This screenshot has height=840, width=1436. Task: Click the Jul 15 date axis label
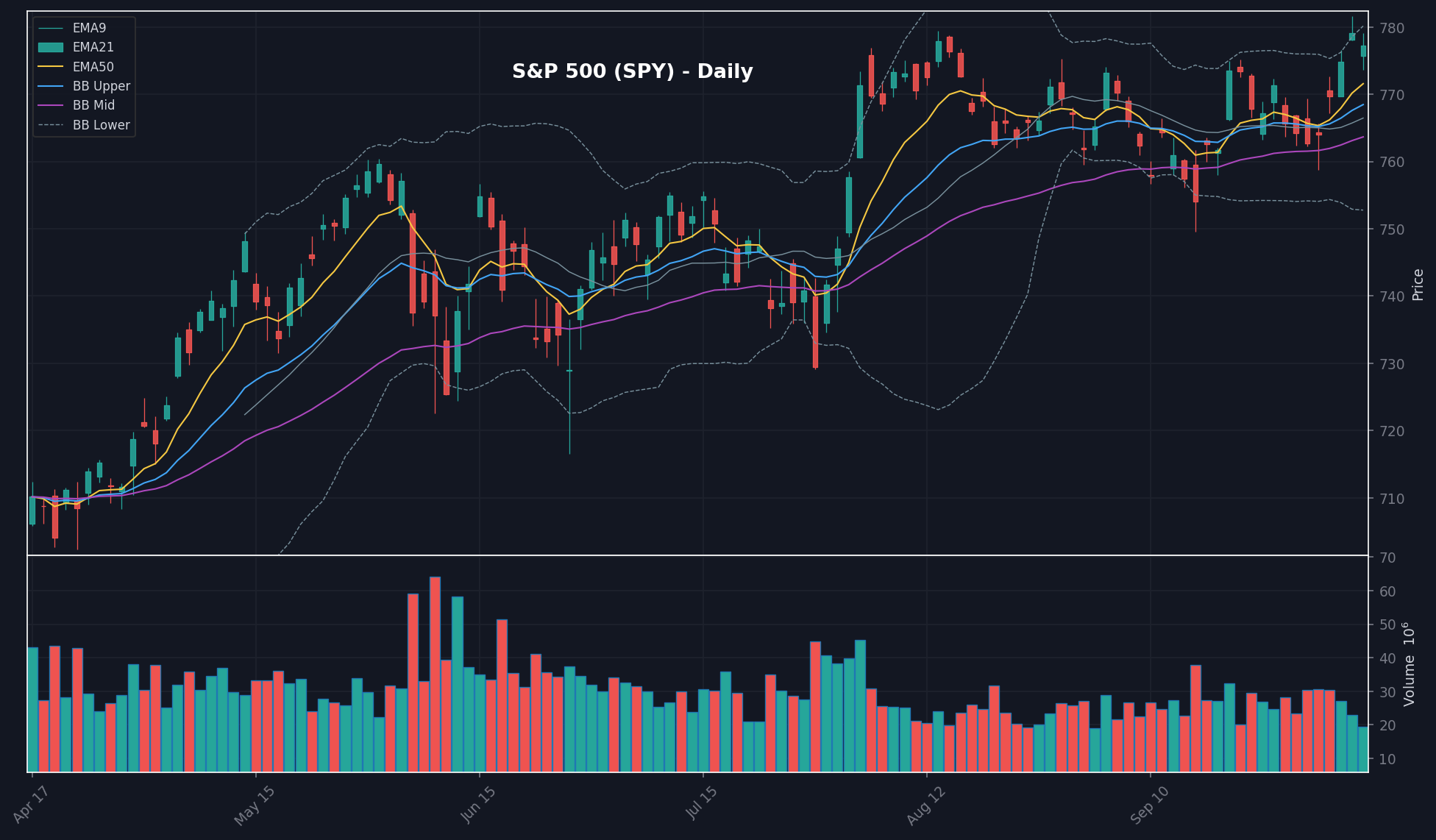coord(701,803)
